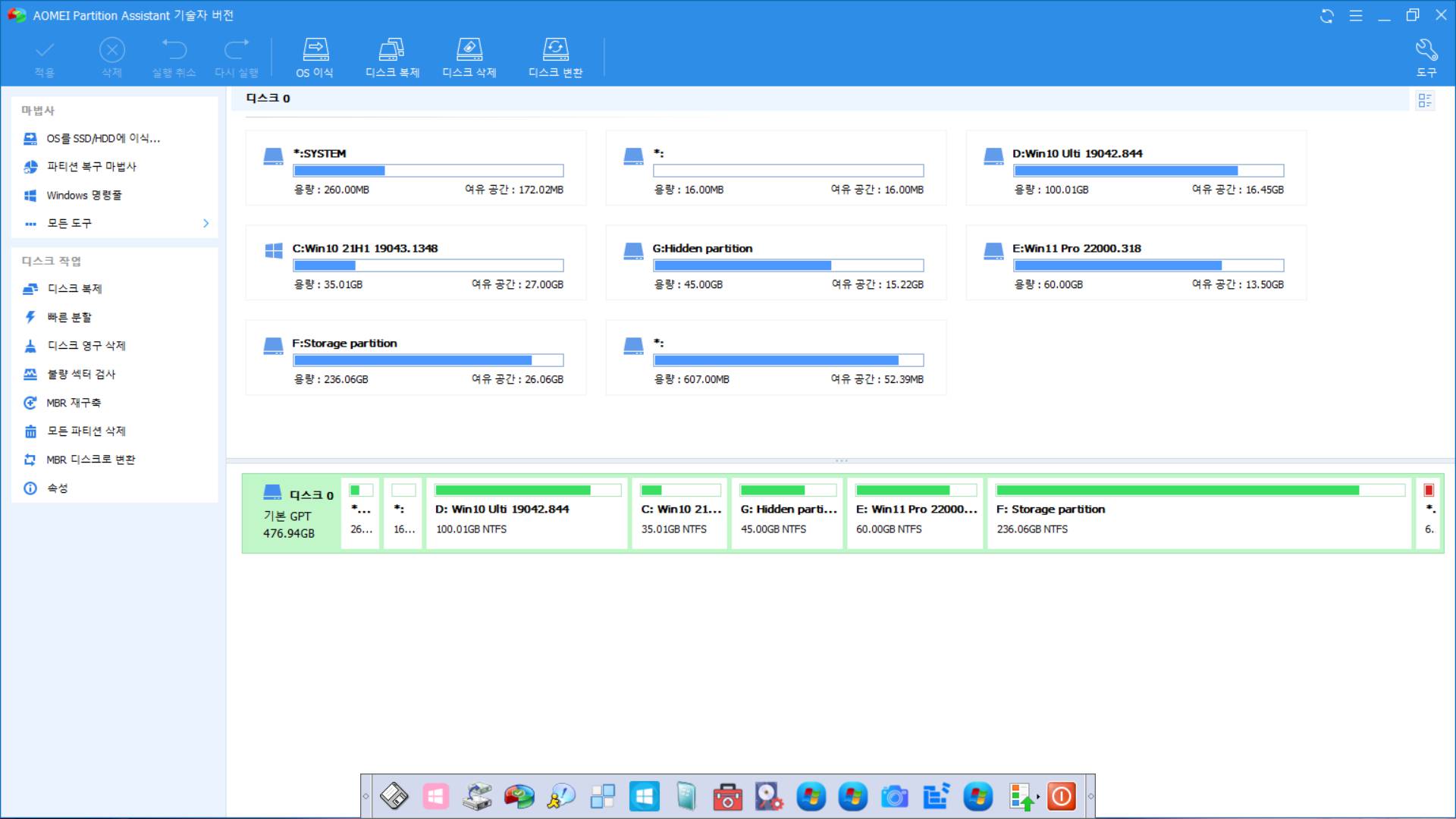
Task: Click the E:Win11 Pro usage bar
Action: click(1149, 265)
